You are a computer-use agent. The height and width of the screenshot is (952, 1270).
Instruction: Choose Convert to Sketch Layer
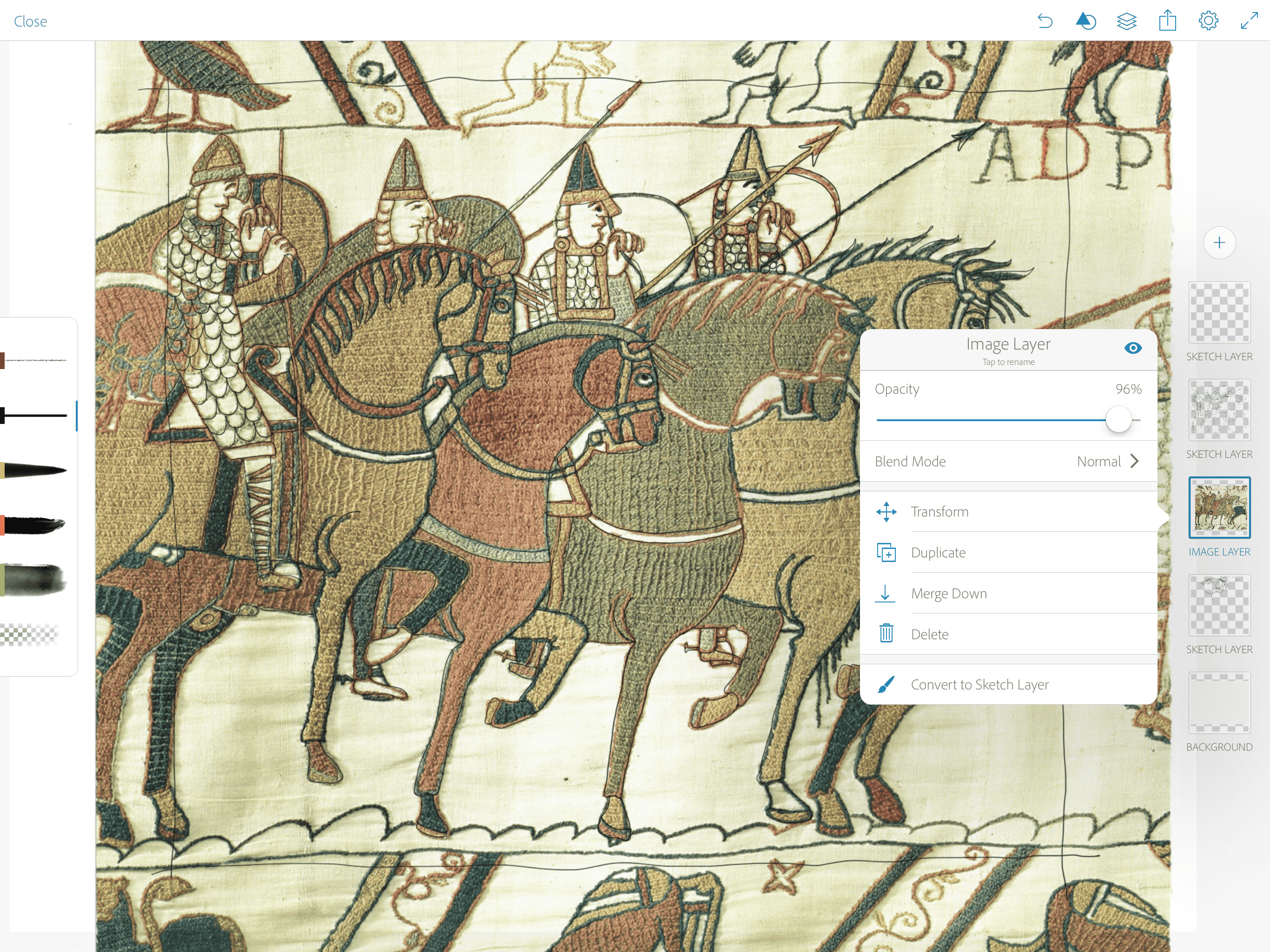click(1008, 684)
